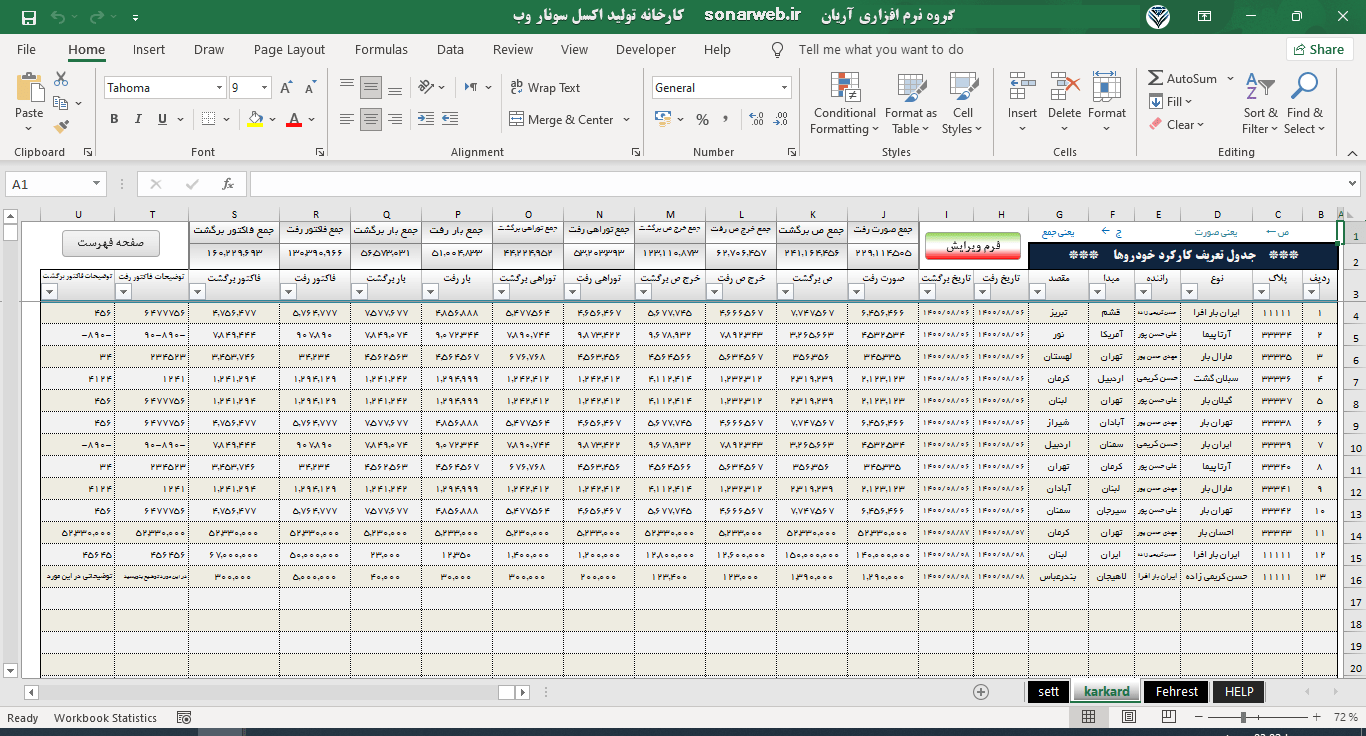
Task: Open Merge & Center dropdown arrow
Action: 627,119
